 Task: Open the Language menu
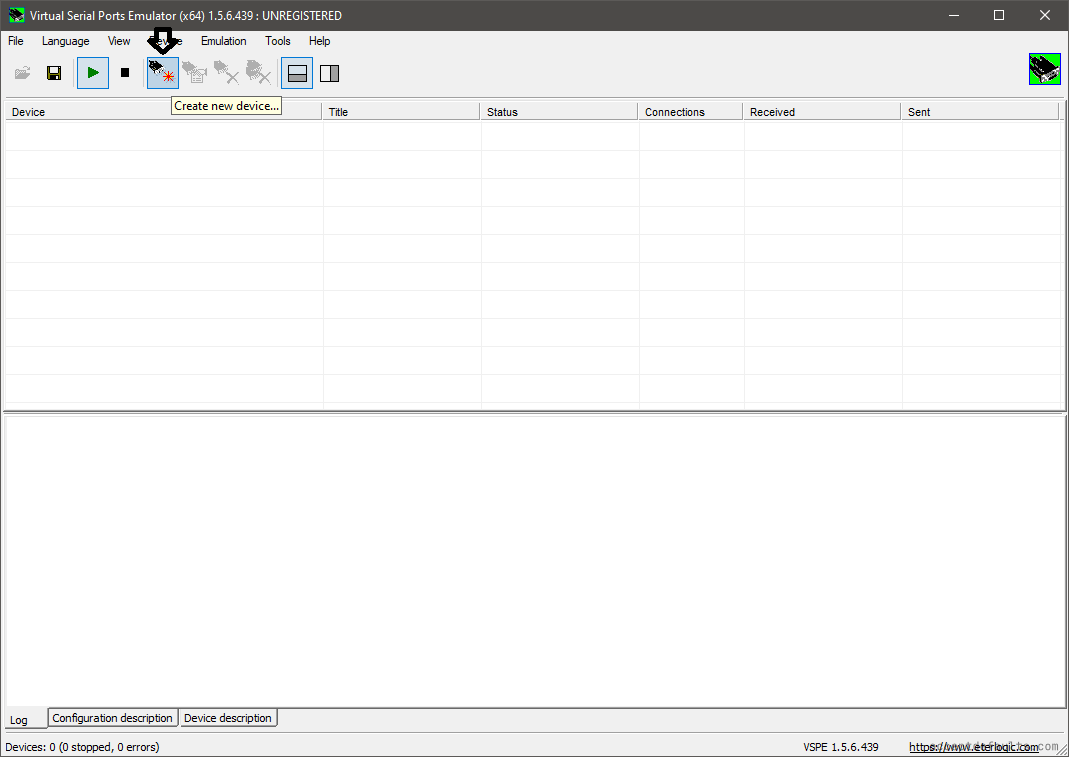tap(65, 41)
